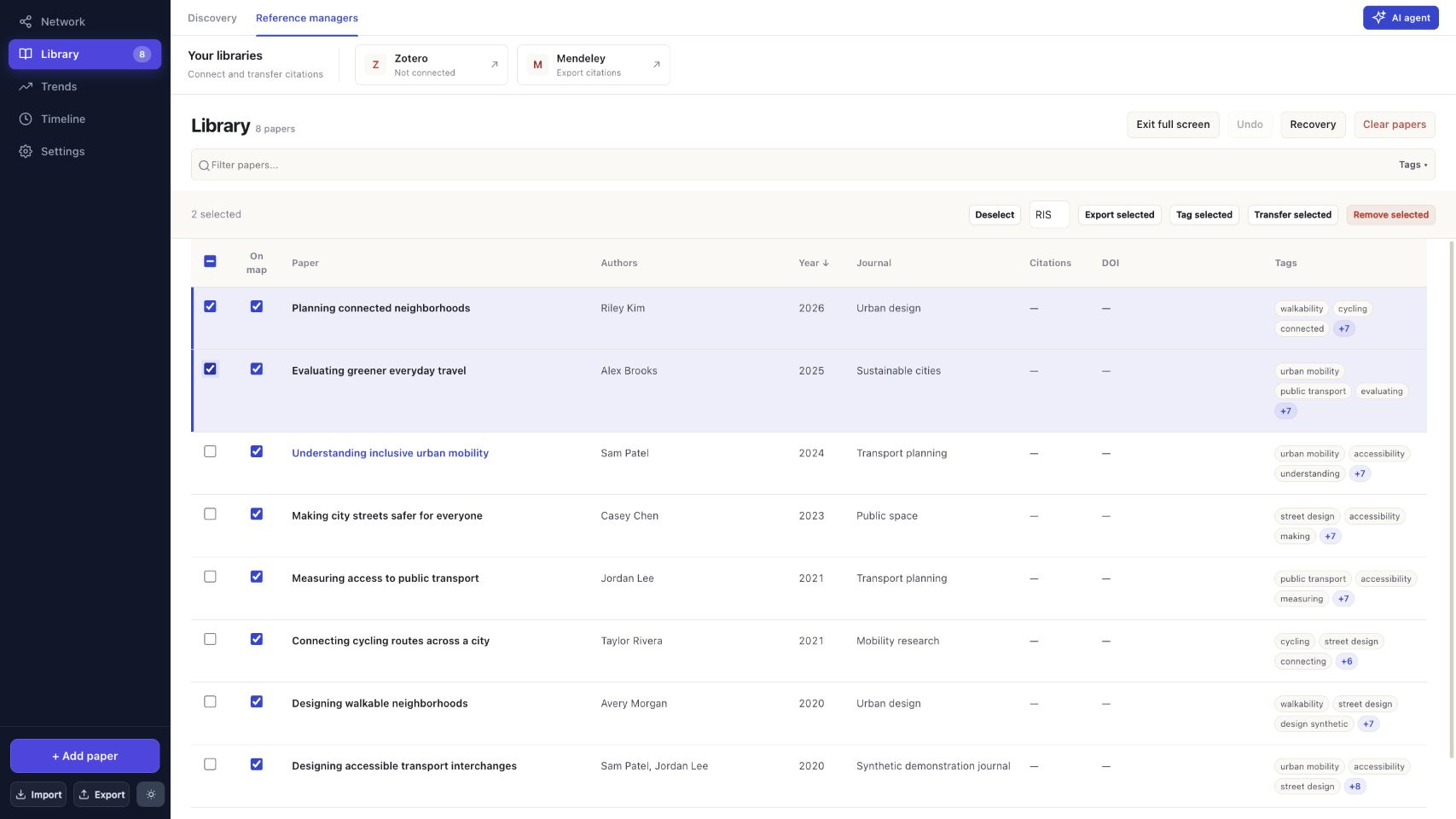Click Remove selected button
This screenshot has height=819, width=1456.
[x=1390, y=215]
